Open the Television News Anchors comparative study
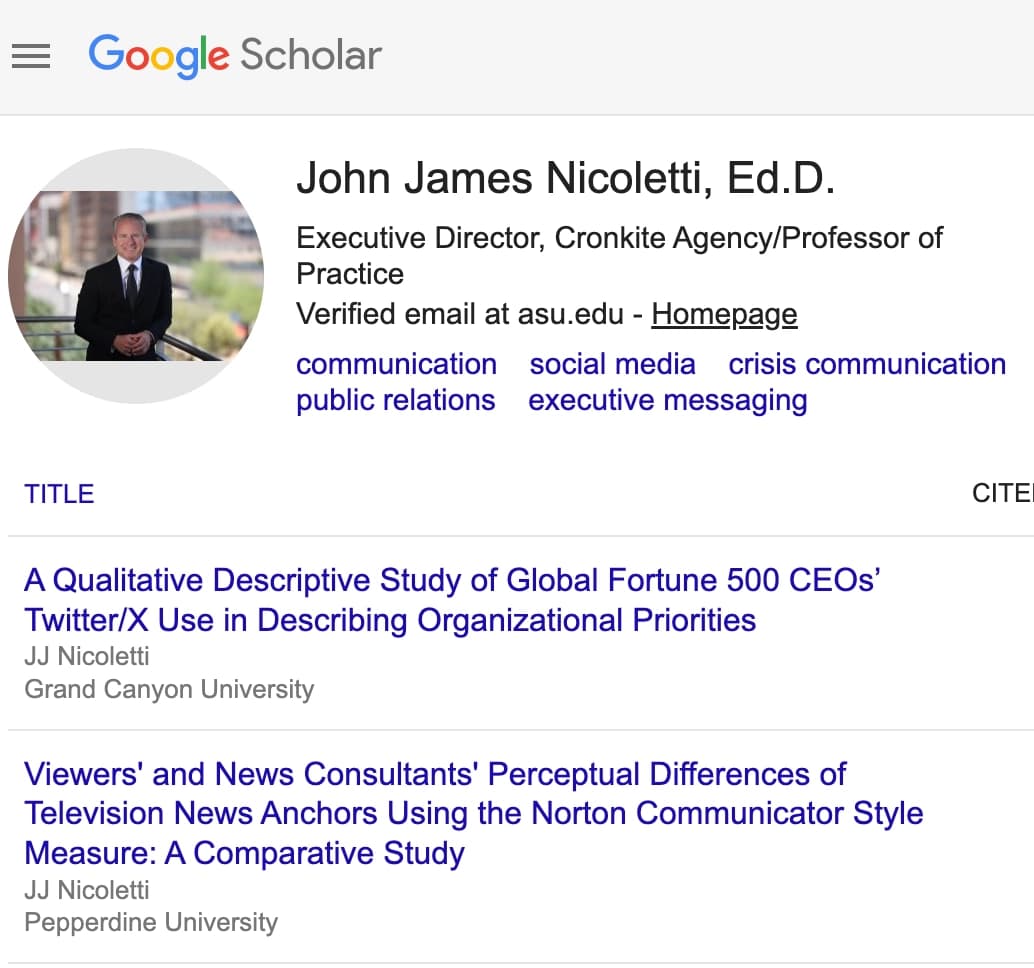The image size is (1034, 968). click(x=472, y=813)
